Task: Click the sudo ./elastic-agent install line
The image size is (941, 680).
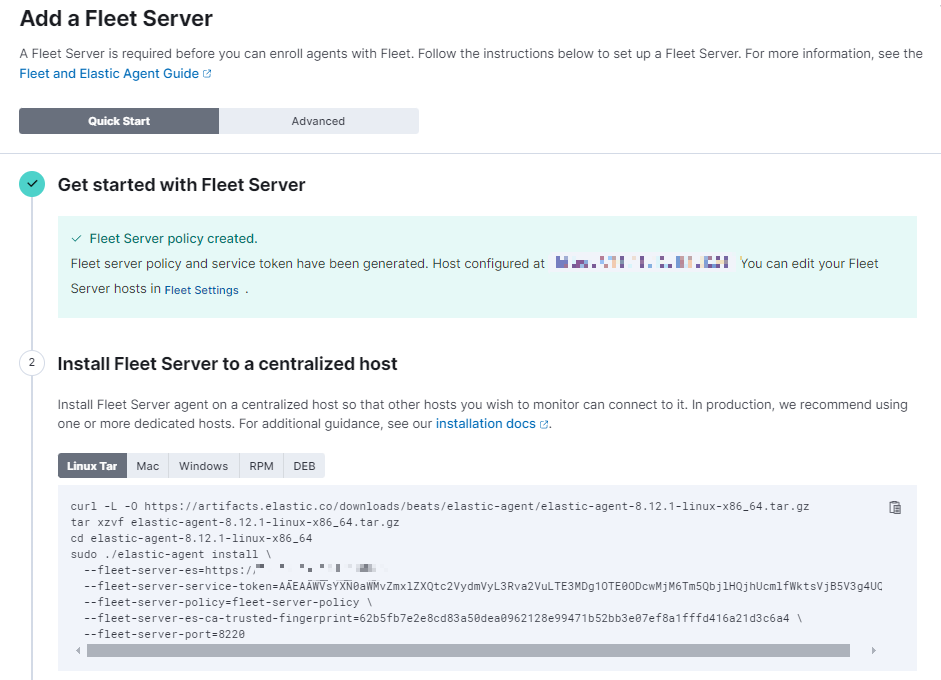Action: coord(171,555)
